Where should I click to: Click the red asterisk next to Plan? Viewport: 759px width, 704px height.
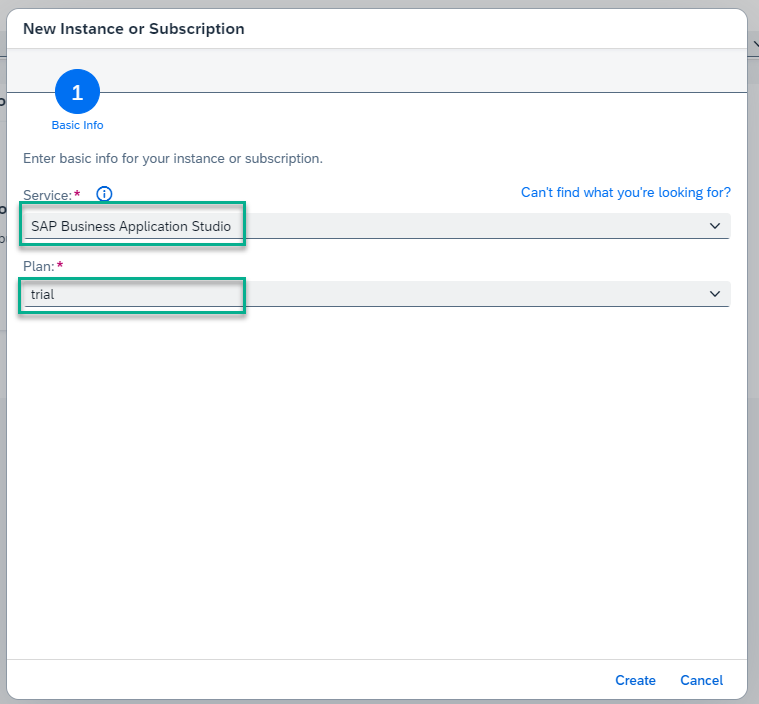(60, 264)
